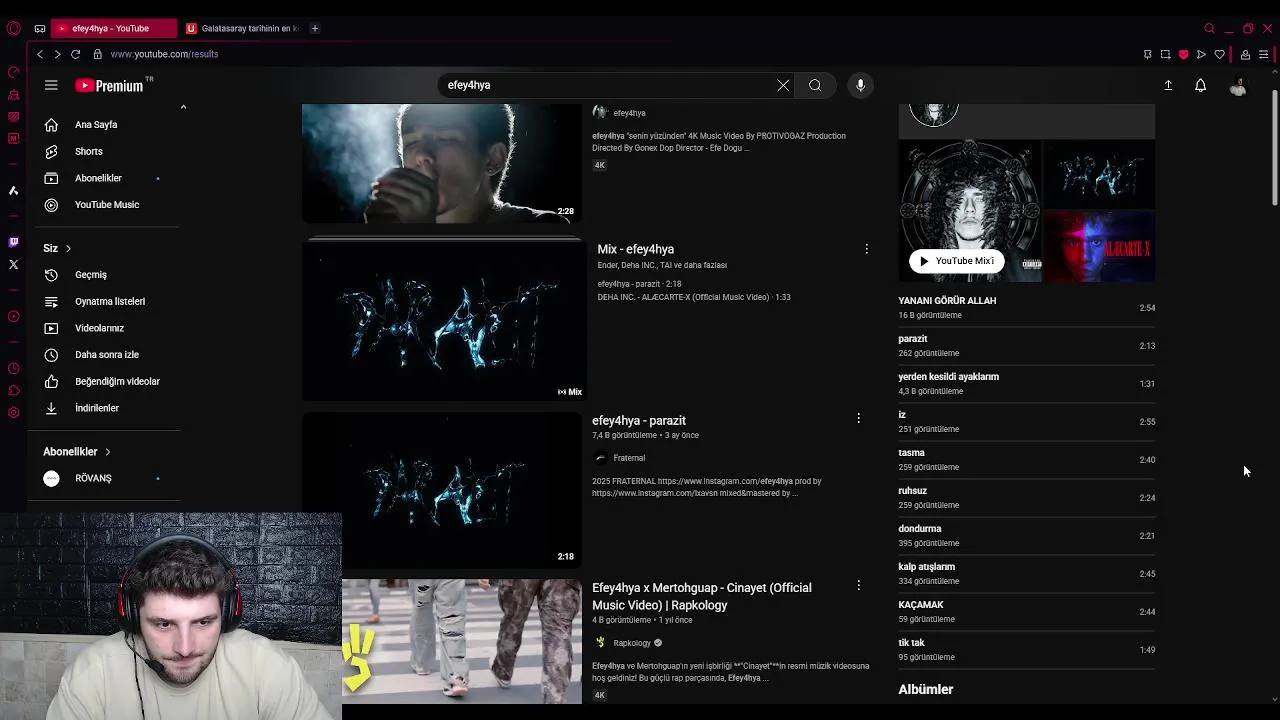Open the X (Twitter) sidebar panel
Viewport: 1280px width, 720px height.
(13, 264)
